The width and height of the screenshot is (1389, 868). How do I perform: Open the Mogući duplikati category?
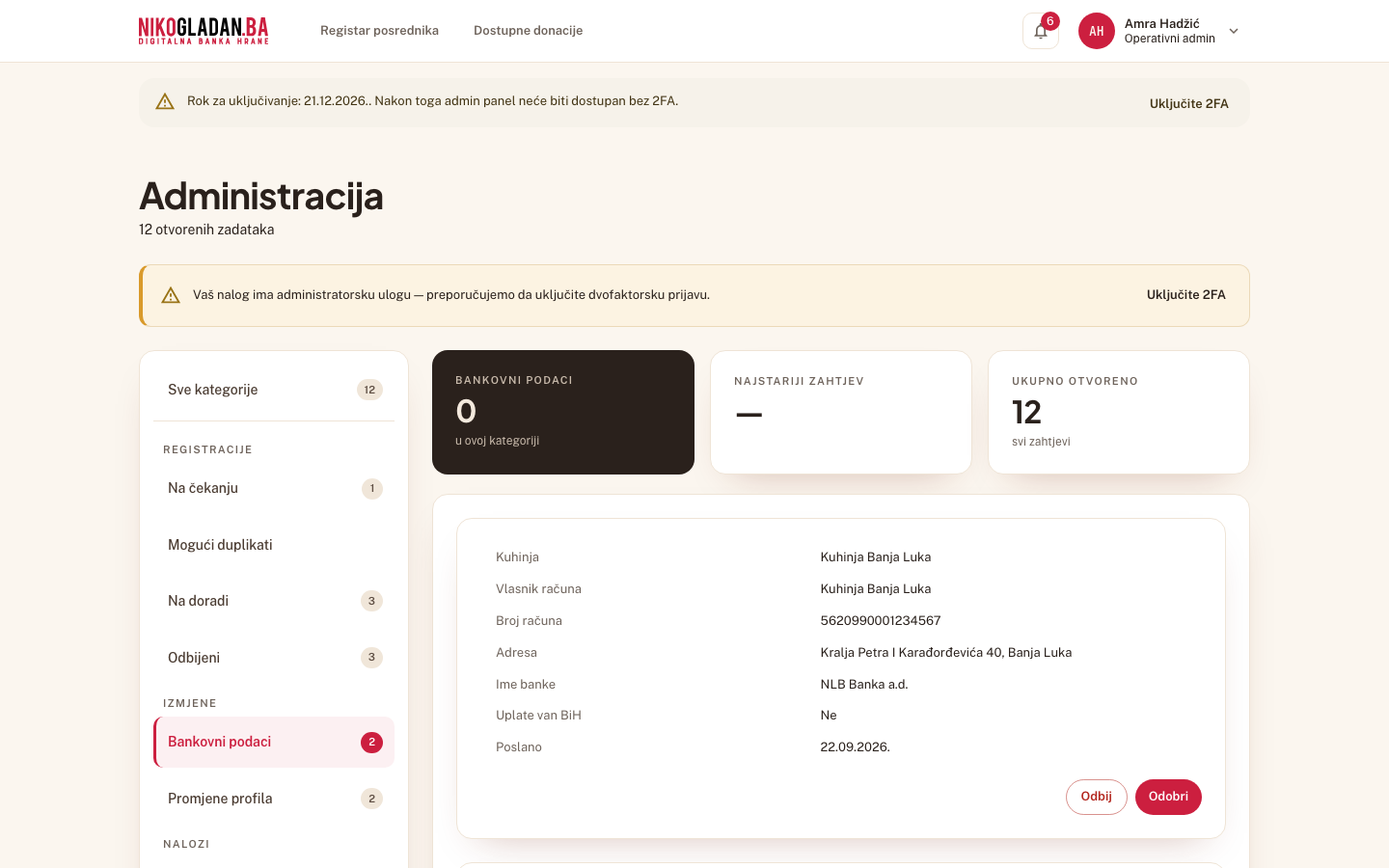point(274,545)
